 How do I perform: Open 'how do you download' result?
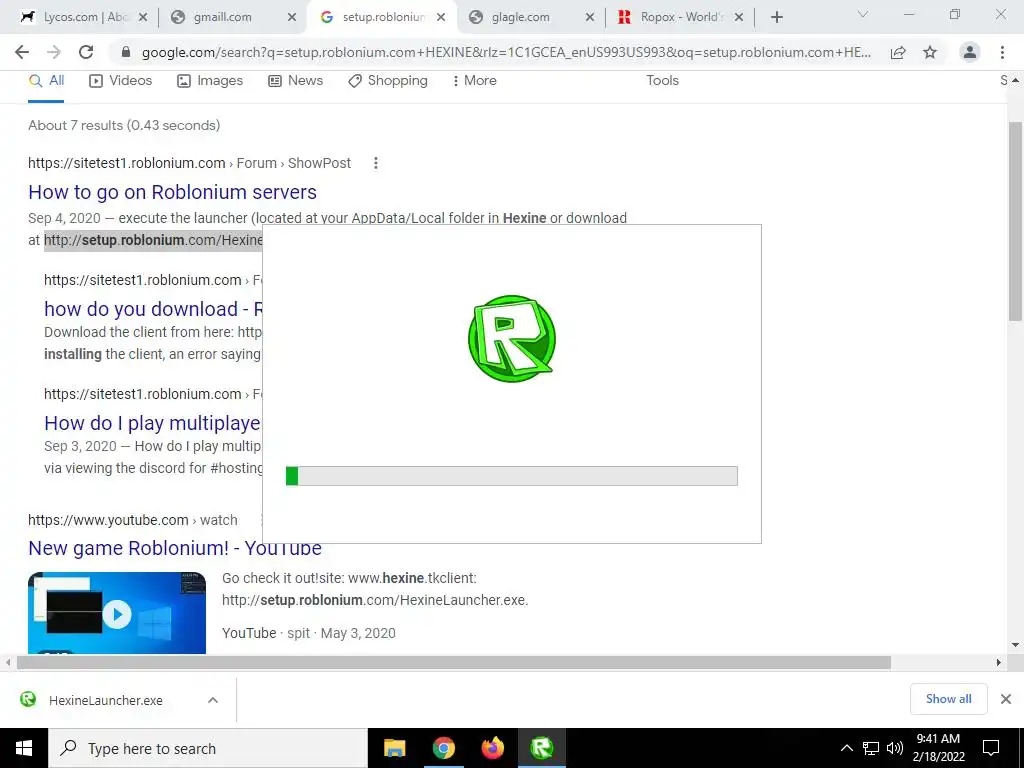(x=153, y=309)
